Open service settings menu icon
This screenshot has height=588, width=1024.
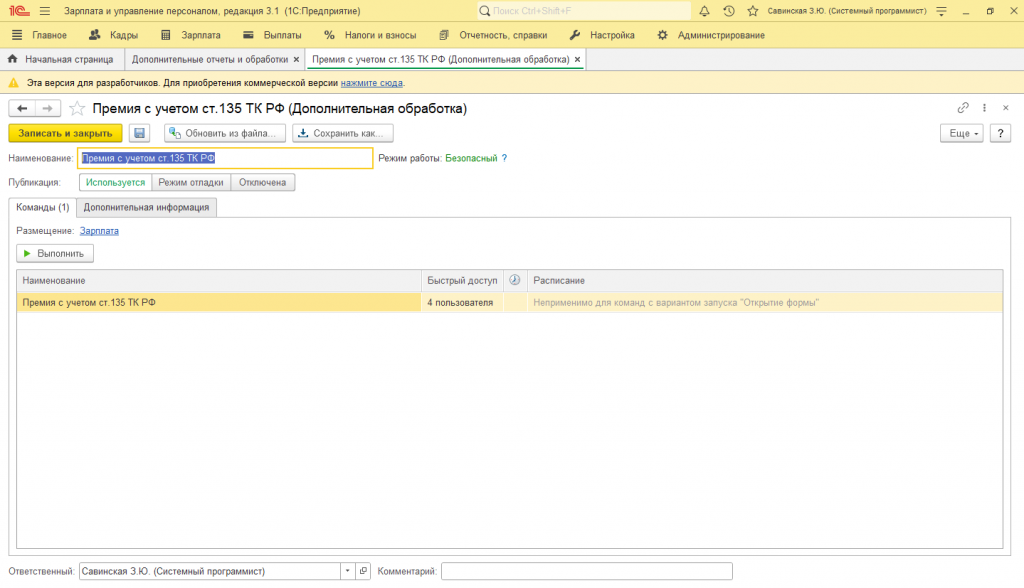pos(941,11)
